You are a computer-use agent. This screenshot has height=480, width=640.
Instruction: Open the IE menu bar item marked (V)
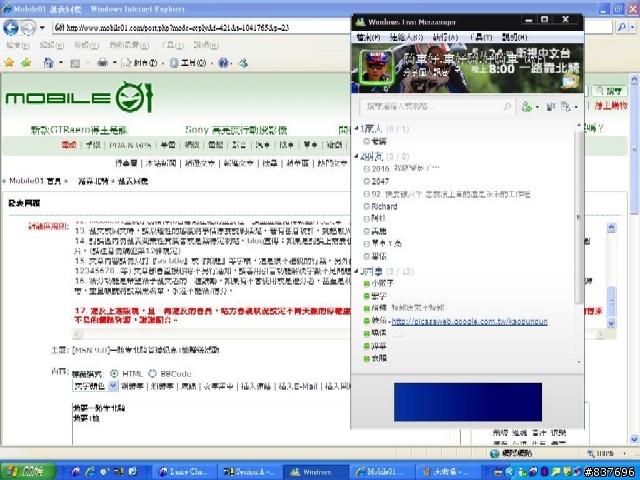click(x=86, y=45)
